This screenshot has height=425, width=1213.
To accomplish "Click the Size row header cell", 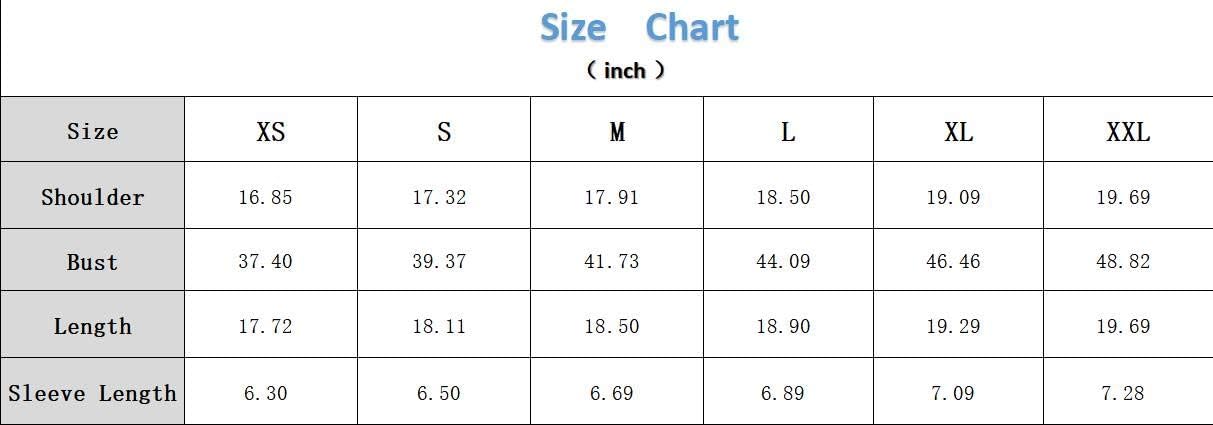I will tap(93, 131).
